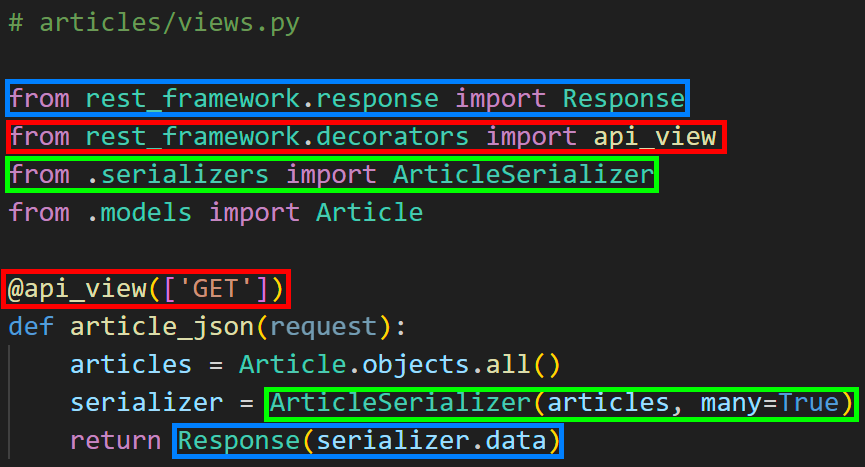Click '.models' in the fourth import line
This screenshot has width=865, height=467.
[139, 213]
